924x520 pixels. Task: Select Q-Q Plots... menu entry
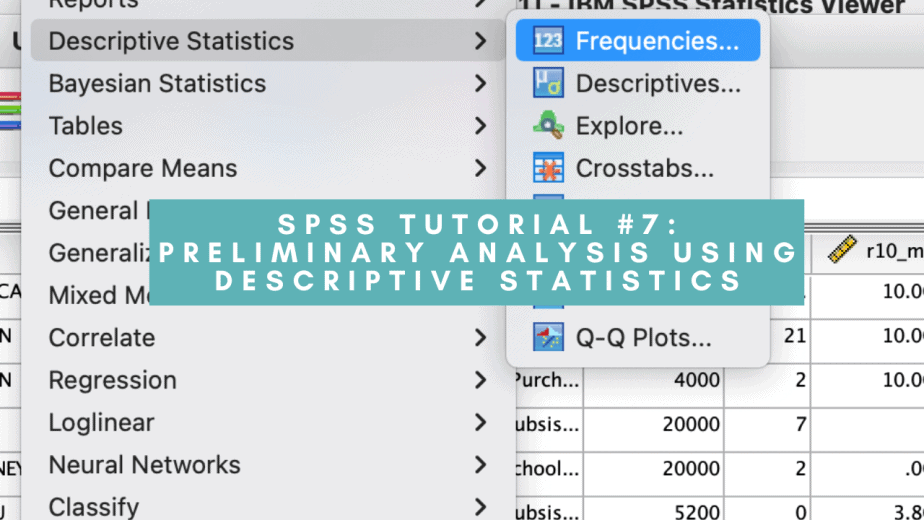638,337
